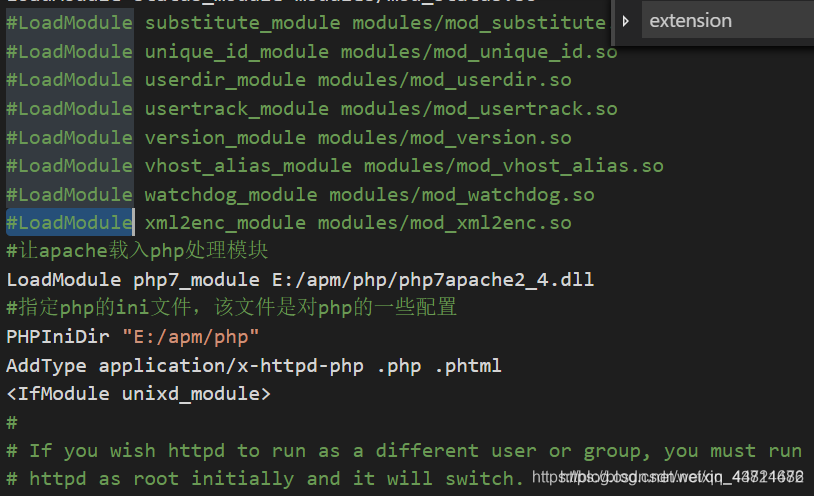The height and width of the screenshot is (496, 814).
Task: Click '<IfModule unixd_module>' line
Action: point(139,394)
